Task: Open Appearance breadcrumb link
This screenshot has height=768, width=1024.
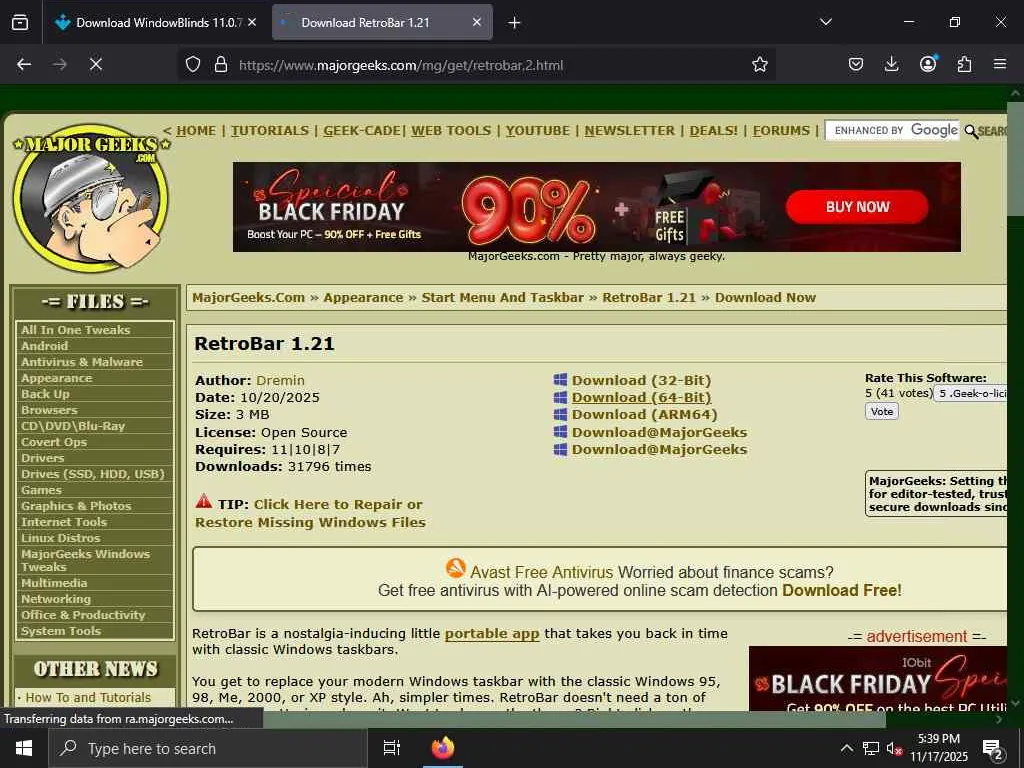Action: point(363,298)
